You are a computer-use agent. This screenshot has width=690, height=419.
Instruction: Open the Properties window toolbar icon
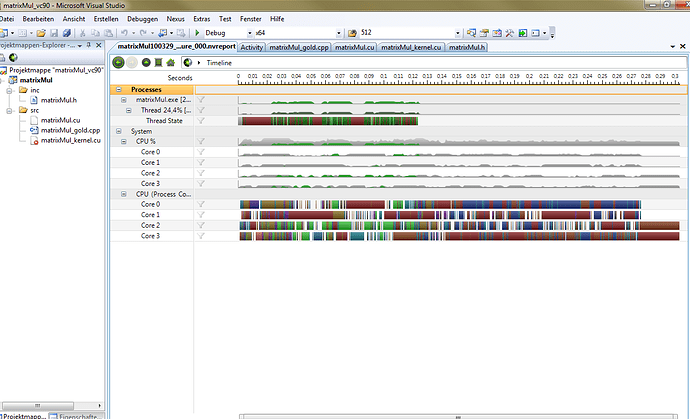(x=484, y=33)
